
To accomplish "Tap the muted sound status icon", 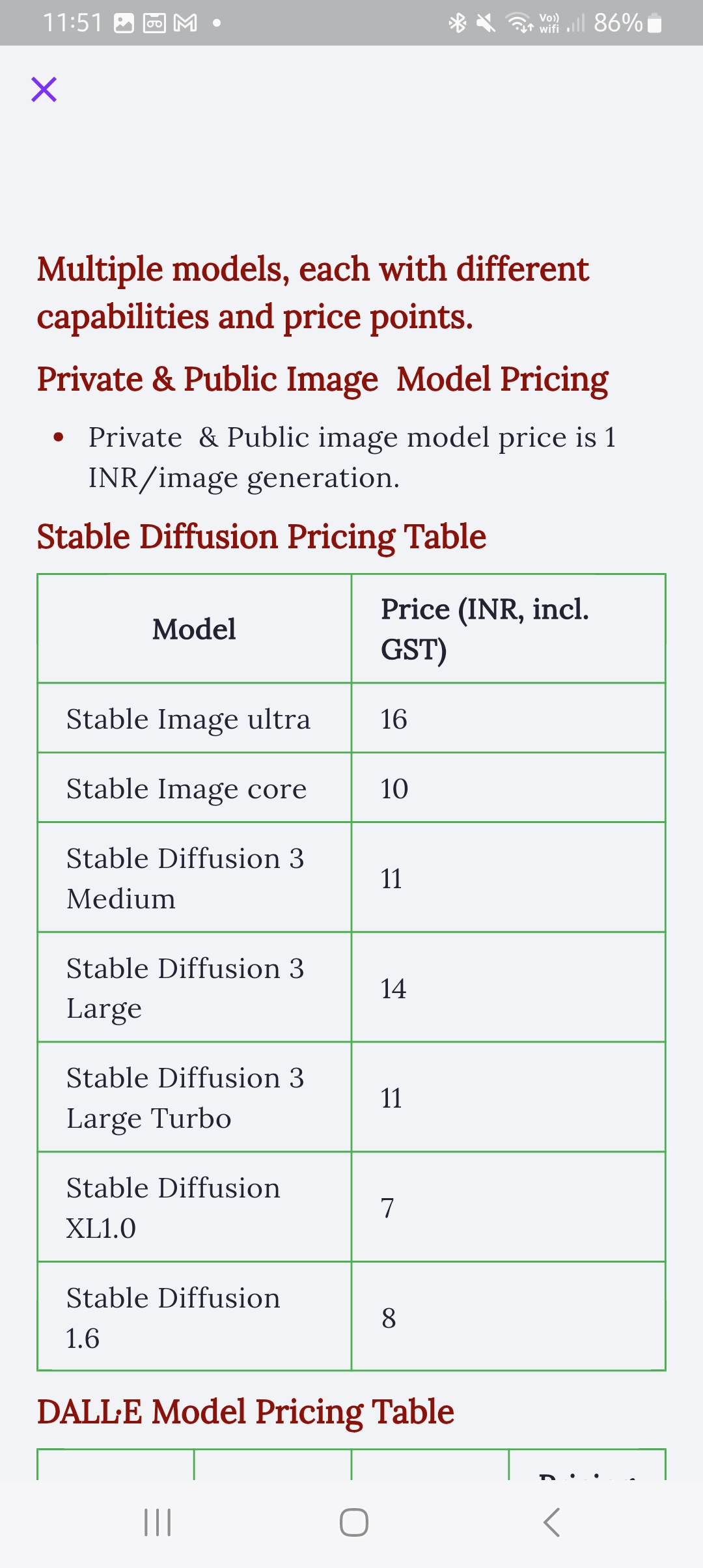I will [x=486, y=23].
